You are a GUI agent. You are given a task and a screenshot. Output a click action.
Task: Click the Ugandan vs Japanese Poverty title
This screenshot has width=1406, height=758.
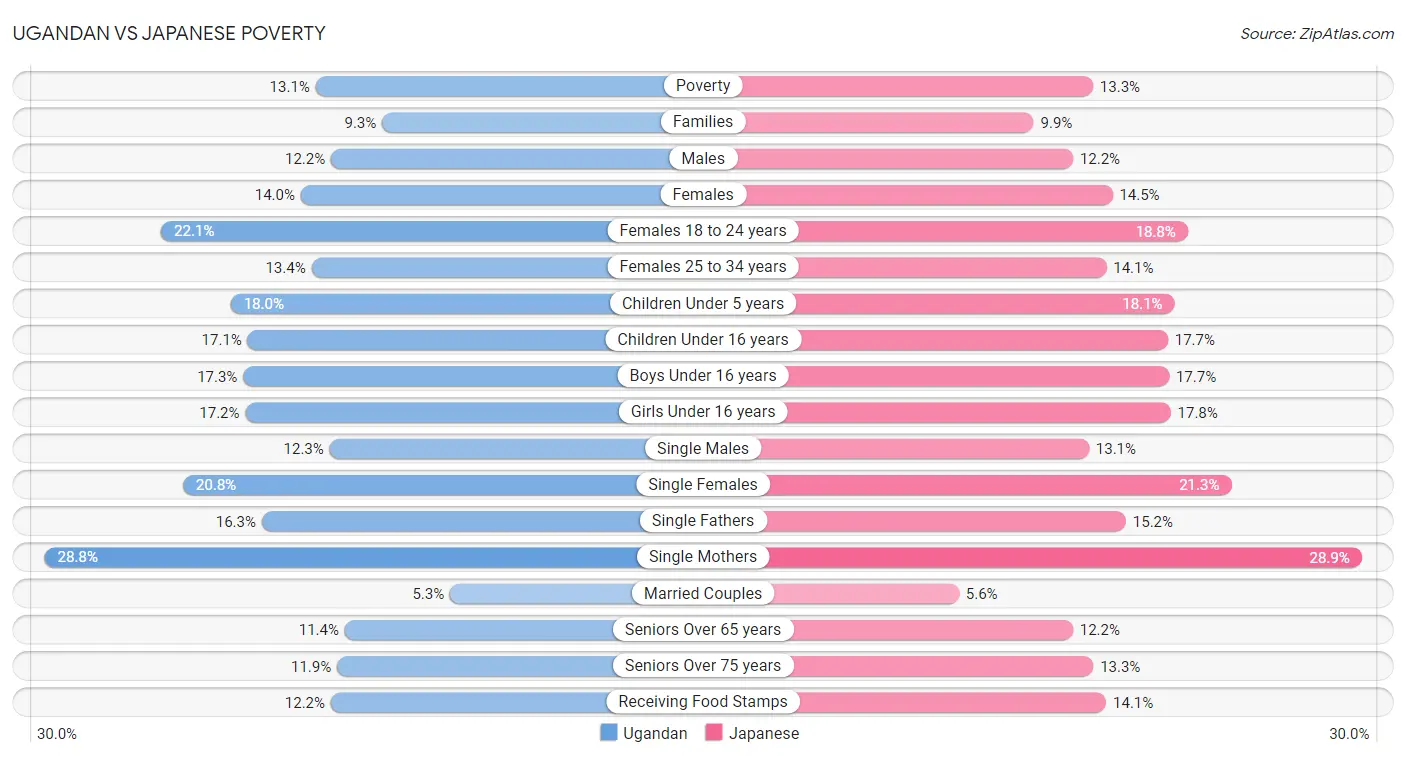pyautogui.click(x=169, y=33)
